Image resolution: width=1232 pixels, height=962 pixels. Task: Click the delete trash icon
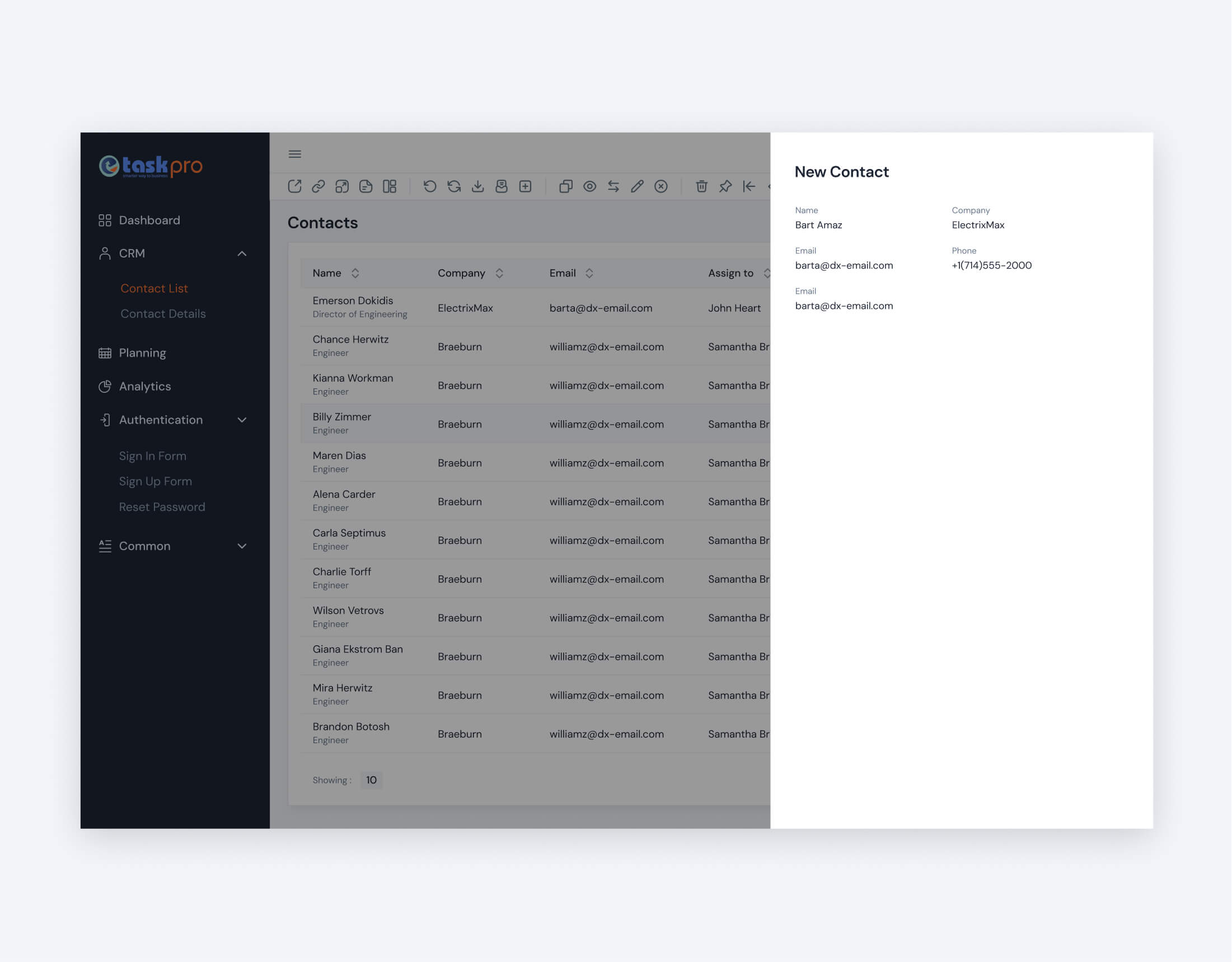click(x=701, y=186)
